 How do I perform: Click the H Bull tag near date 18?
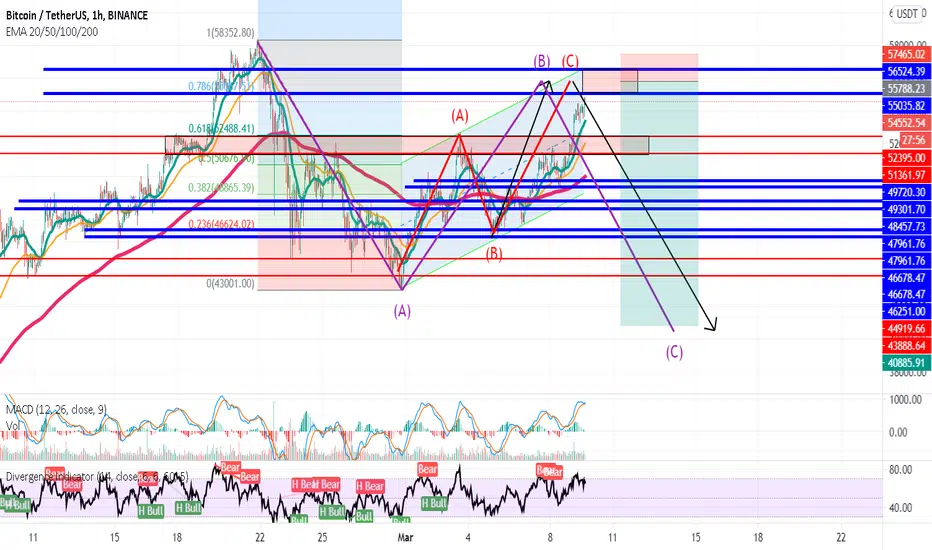188,508
